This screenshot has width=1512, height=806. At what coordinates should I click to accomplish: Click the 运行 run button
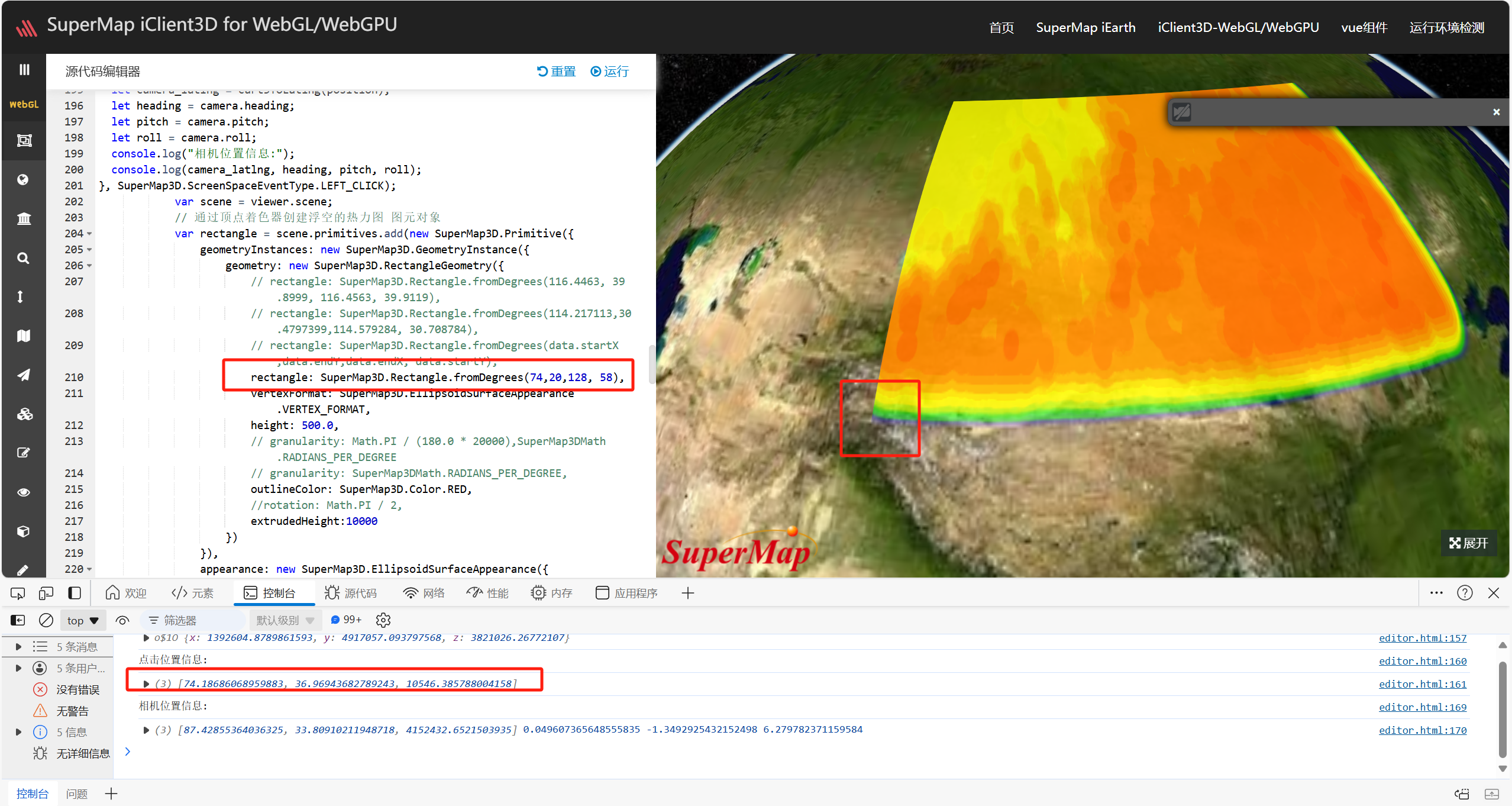[x=610, y=72]
